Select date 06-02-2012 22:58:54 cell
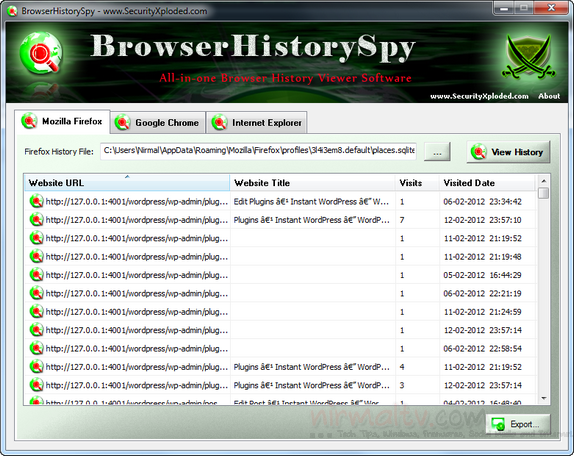Viewport: 574px width, 456px height. [x=482, y=348]
